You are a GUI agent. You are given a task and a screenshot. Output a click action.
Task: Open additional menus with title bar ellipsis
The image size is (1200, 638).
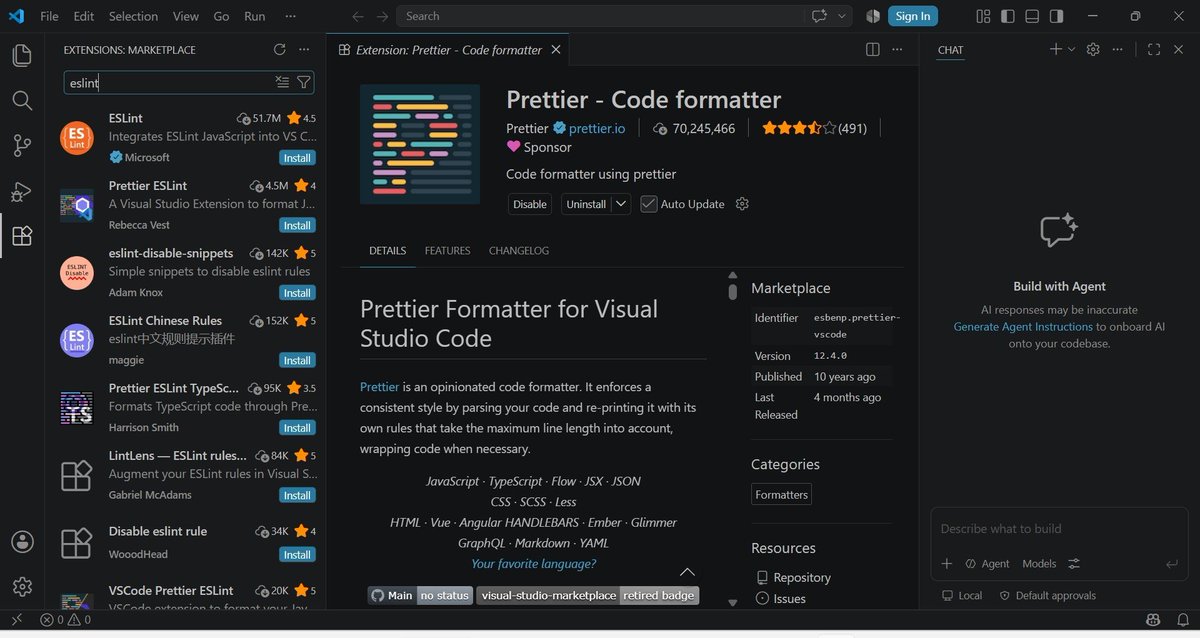point(290,16)
